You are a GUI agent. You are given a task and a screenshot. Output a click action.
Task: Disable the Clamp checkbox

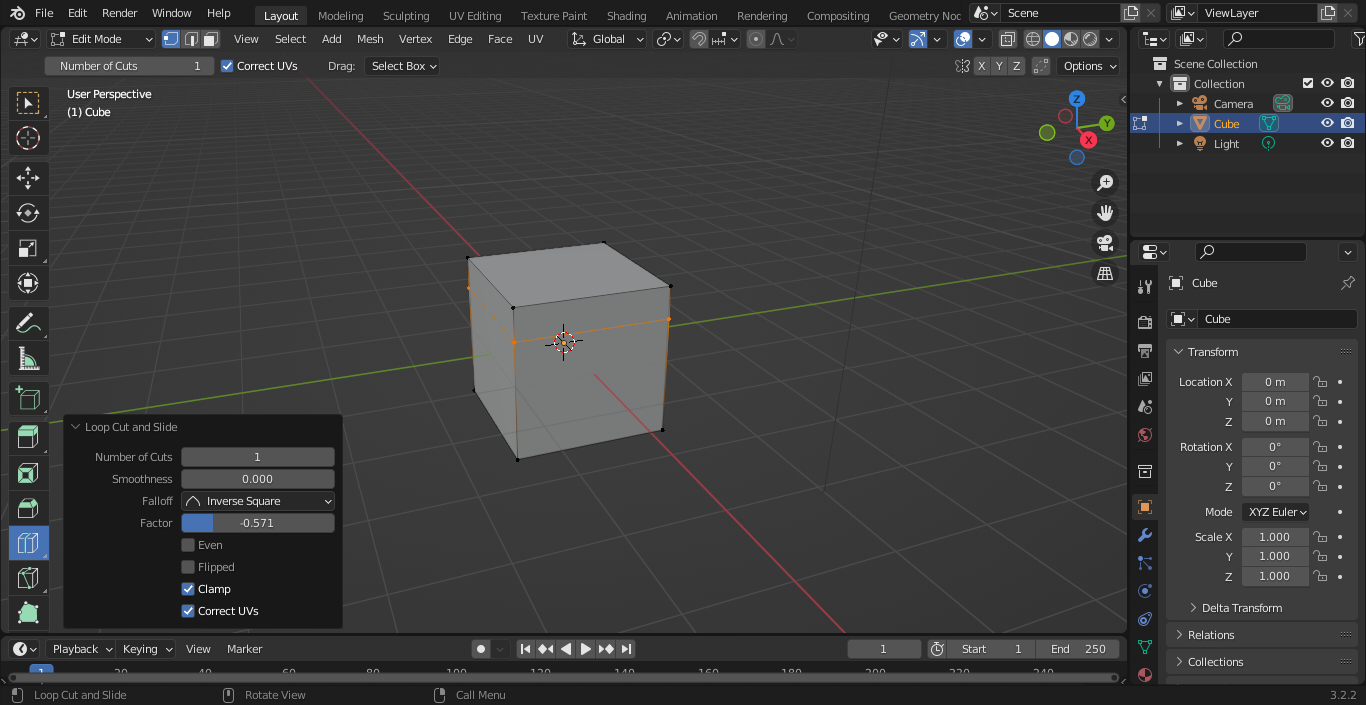coord(188,589)
